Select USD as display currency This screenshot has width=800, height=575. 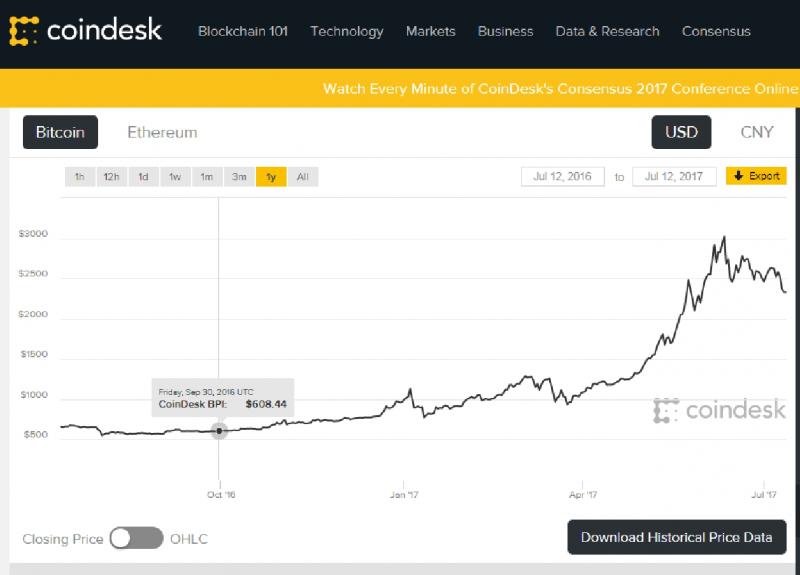(681, 132)
